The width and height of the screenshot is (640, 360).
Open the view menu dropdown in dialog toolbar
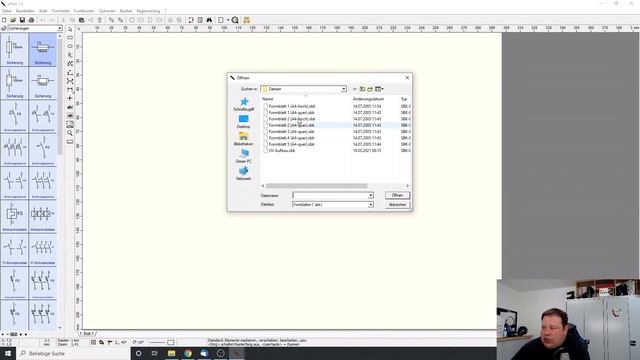(379, 89)
